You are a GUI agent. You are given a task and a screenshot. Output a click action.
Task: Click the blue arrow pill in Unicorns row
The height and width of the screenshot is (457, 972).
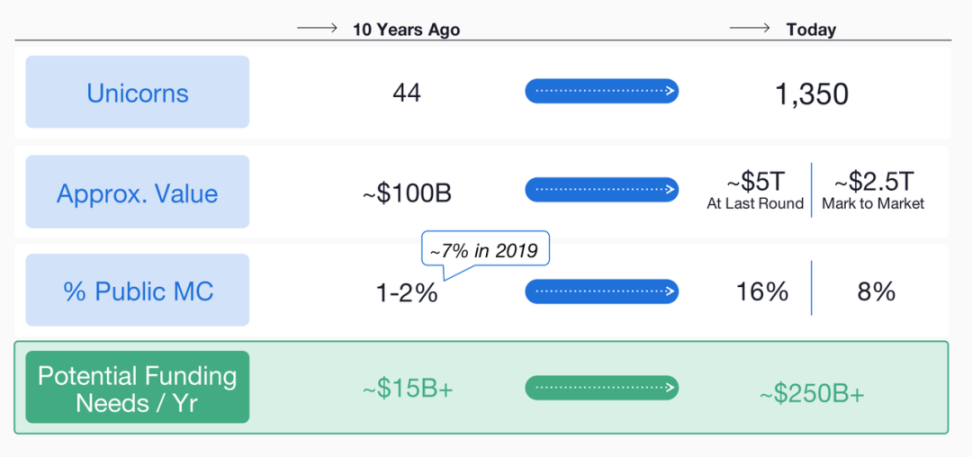pyautogui.click(x=602, y=91)
